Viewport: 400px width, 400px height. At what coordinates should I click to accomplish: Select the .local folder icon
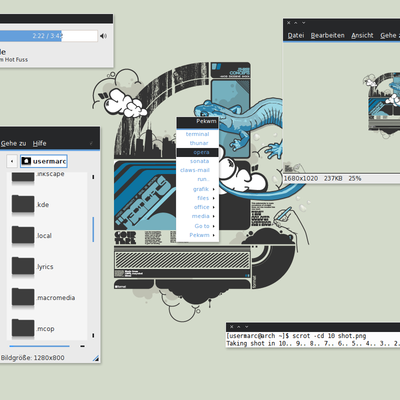(23, 235)
